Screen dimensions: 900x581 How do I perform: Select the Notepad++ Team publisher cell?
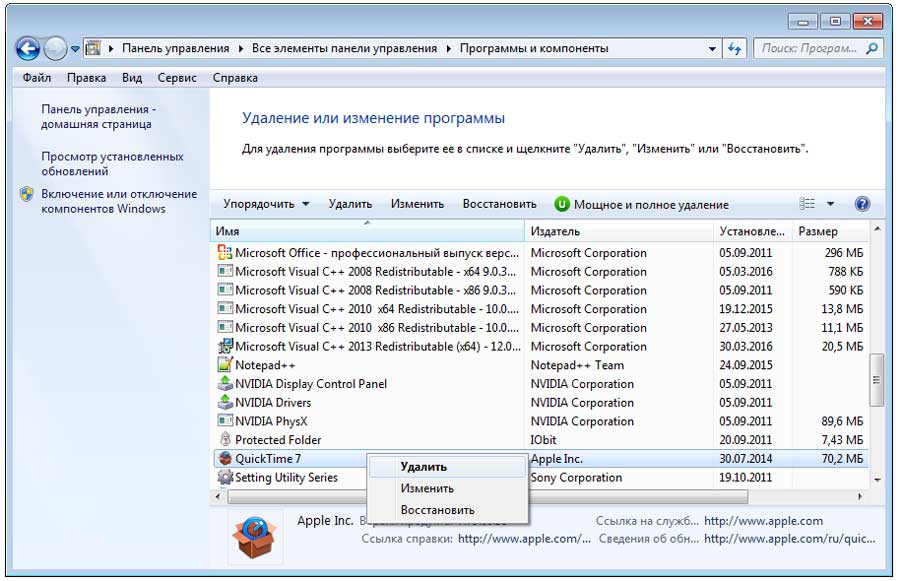(577, 365)
